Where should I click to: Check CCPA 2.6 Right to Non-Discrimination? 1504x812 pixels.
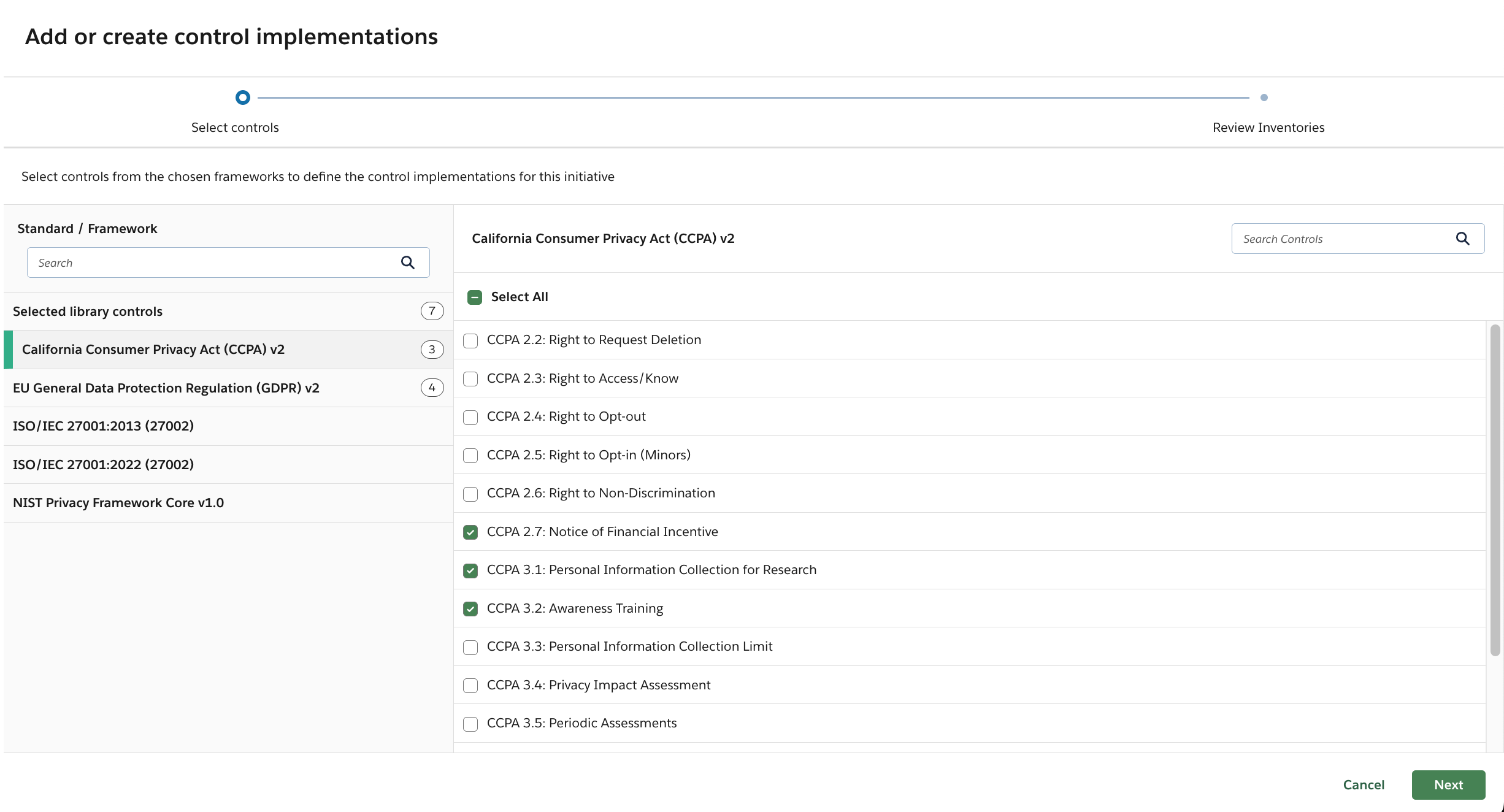tap(470, 494)
